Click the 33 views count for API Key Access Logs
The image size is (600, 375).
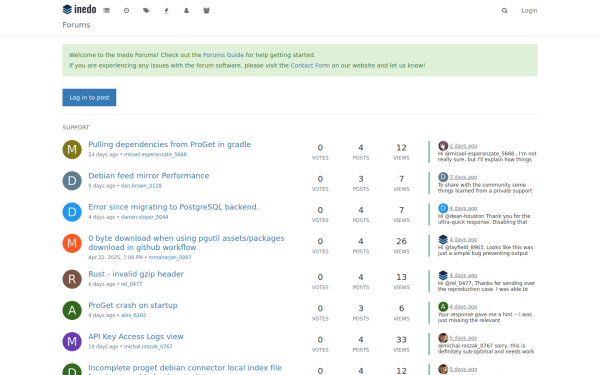(x=401, y=340)
